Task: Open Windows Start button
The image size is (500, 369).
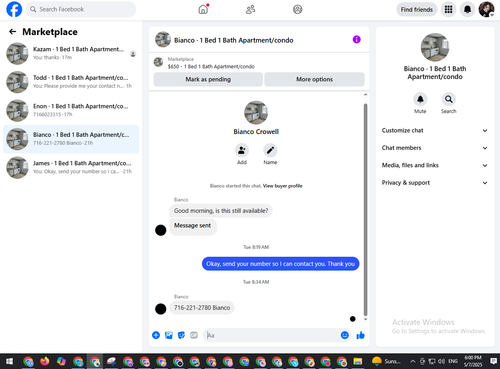Action: (x=9, y=361)
